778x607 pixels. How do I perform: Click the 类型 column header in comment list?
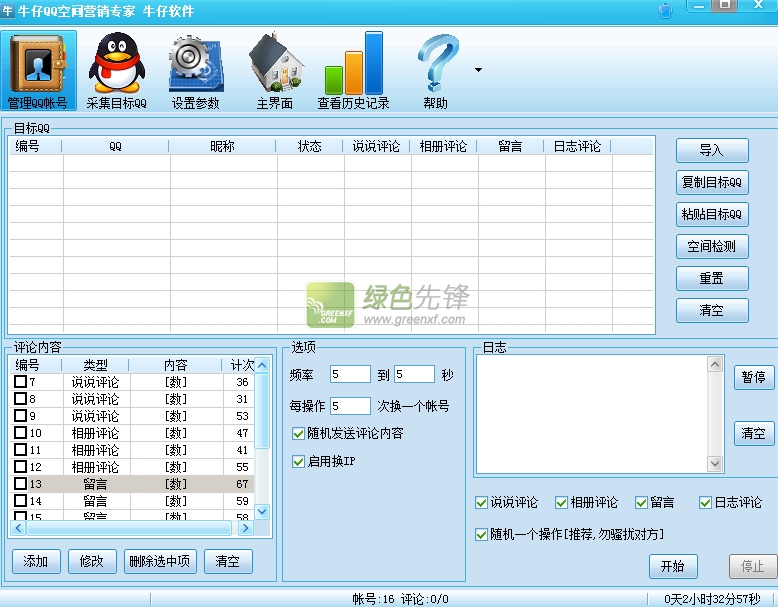click(95, 365)
